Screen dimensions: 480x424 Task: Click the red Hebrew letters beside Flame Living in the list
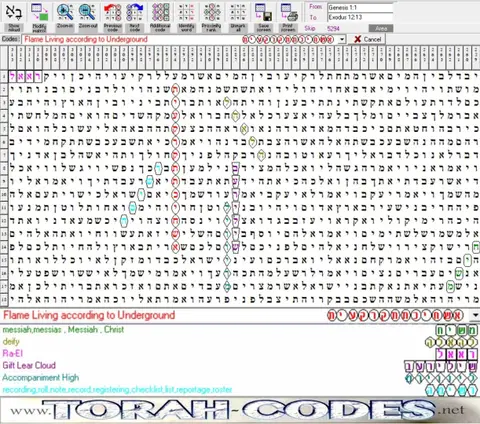tap(395, 315)
